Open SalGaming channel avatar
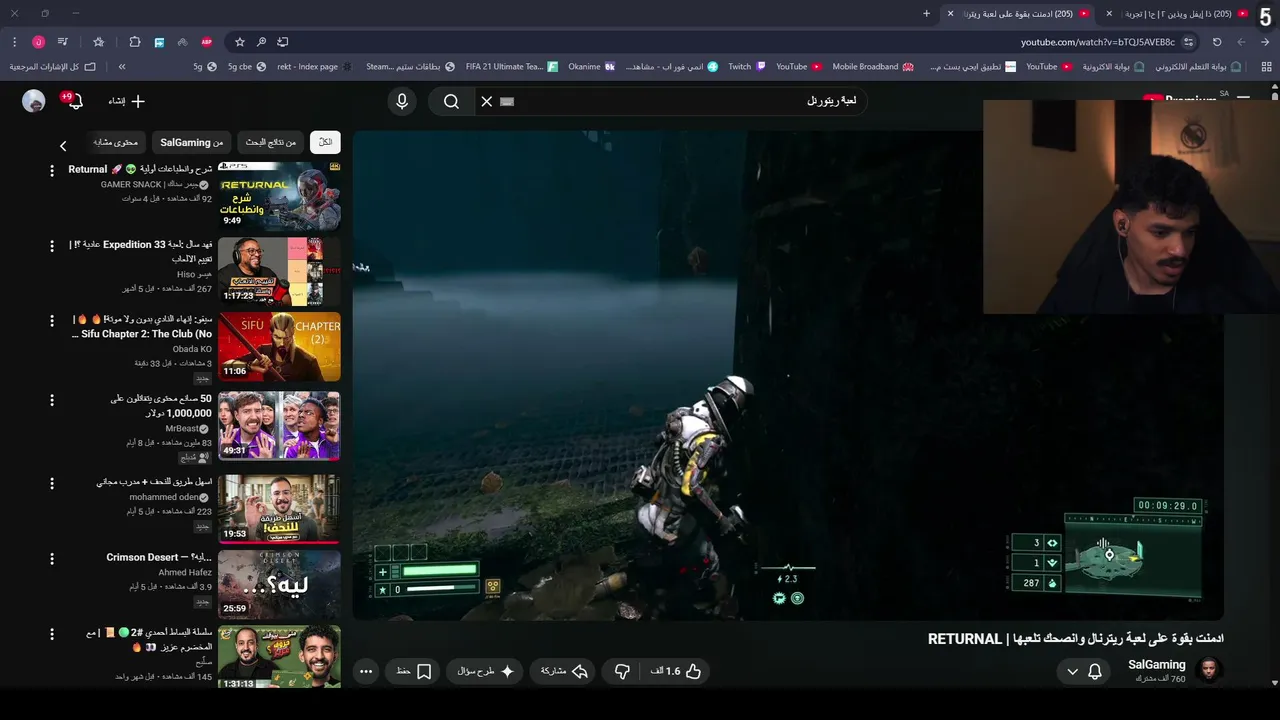This screenshot has height=720, width=1280. click(x=1209, y=670)
